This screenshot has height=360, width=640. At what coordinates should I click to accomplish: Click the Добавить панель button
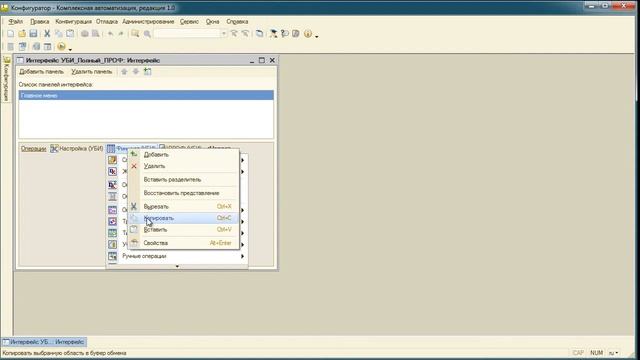point(42,72)
